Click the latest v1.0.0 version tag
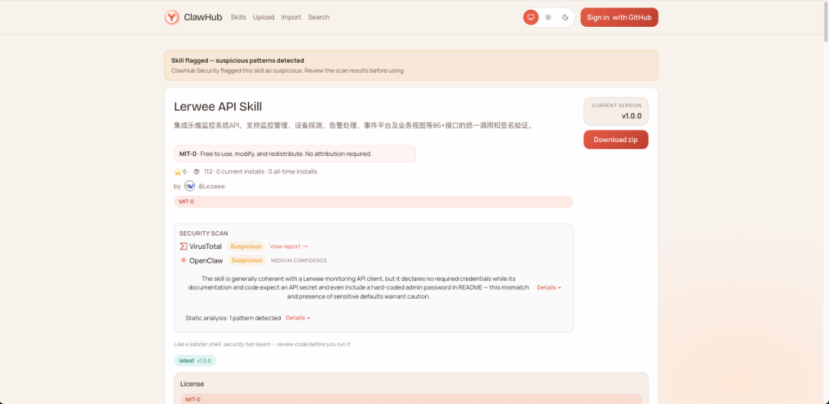 [195, 360]
